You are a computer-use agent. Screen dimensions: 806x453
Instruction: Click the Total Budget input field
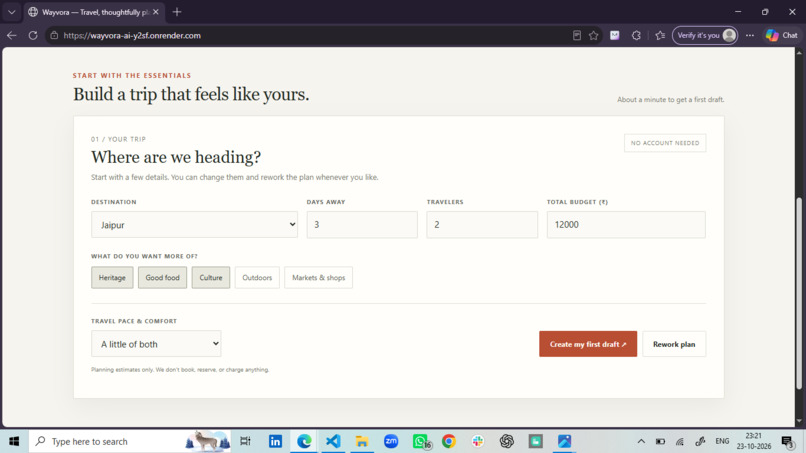(x=626, y=225)
